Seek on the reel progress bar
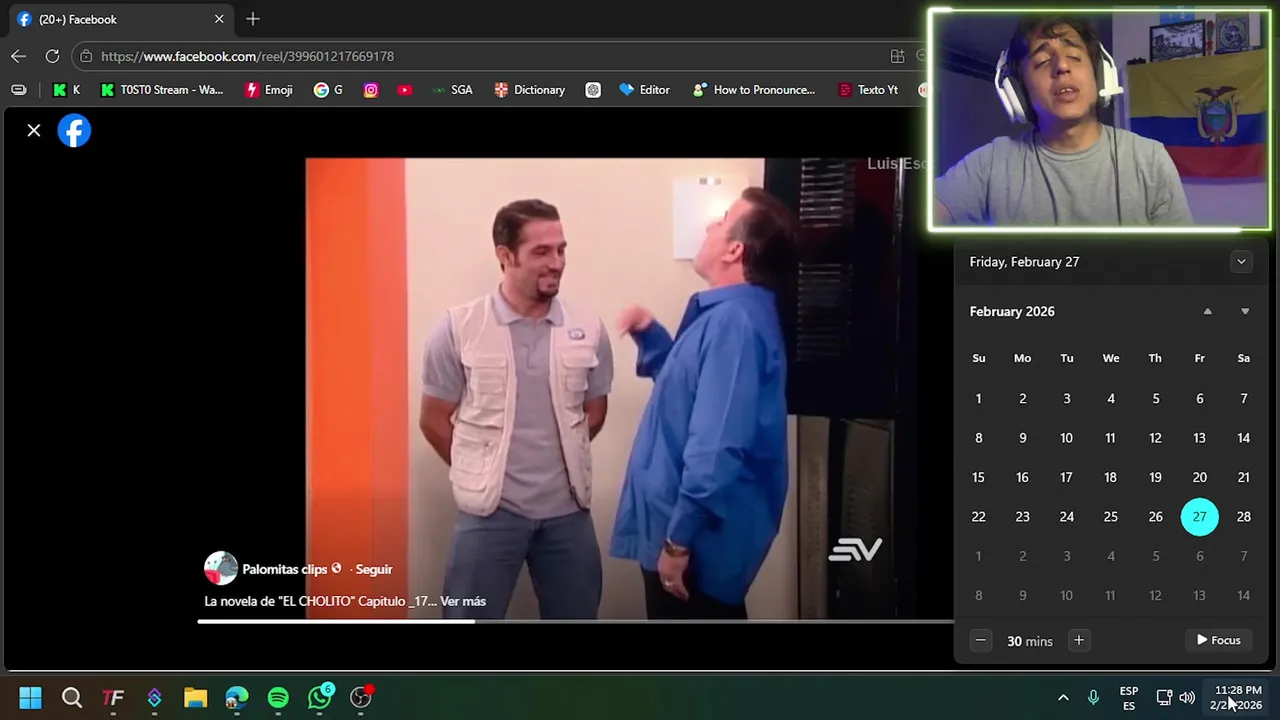This screenshot has width=1280, height=720. pyautogui.click(x=576, y=622)
